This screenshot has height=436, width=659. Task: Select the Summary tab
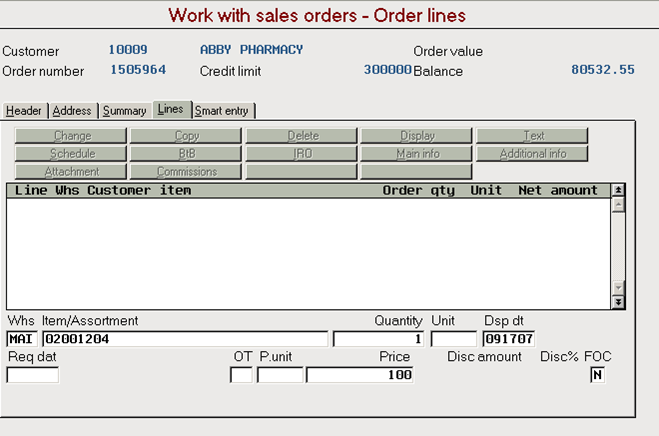click(x=125, y=111)
